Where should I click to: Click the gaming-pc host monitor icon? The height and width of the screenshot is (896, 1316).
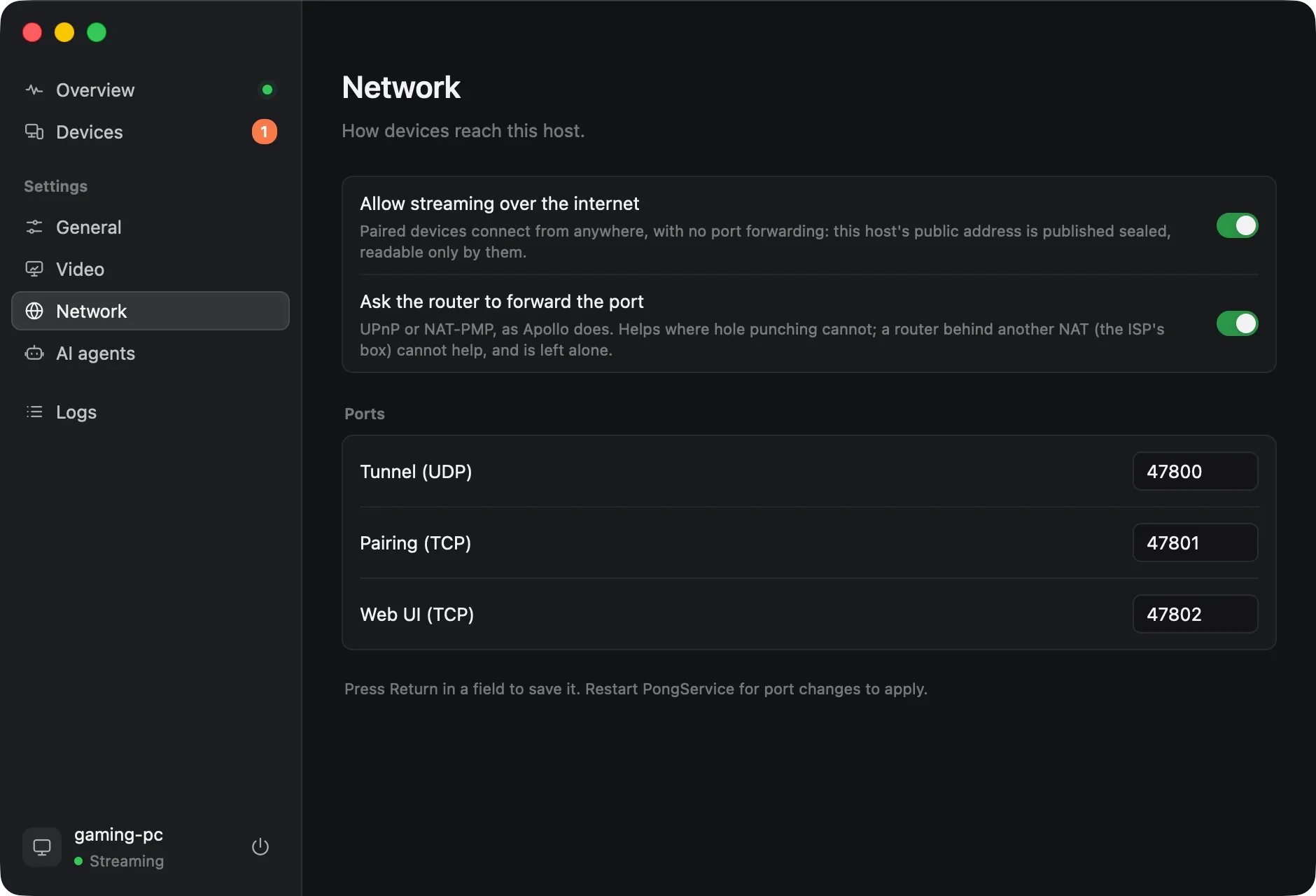pyautogui.click(x=42, y=847)
